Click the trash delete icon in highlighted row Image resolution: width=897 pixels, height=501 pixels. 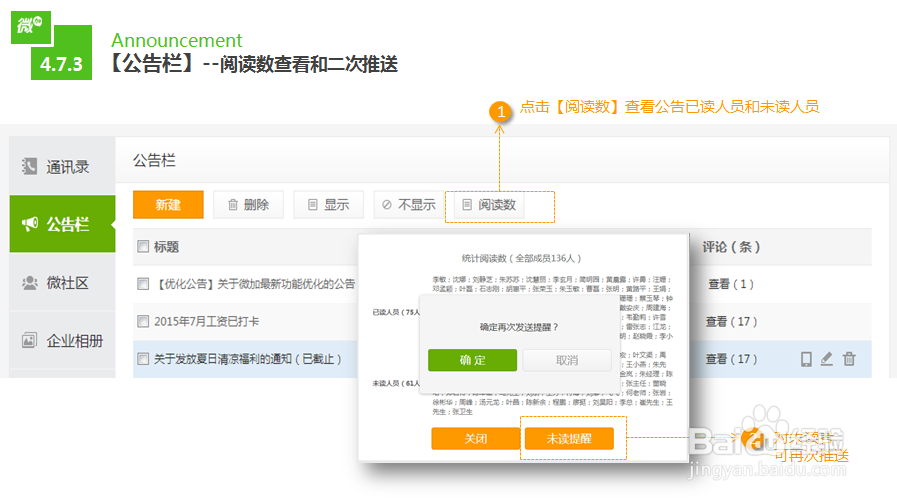850,359
